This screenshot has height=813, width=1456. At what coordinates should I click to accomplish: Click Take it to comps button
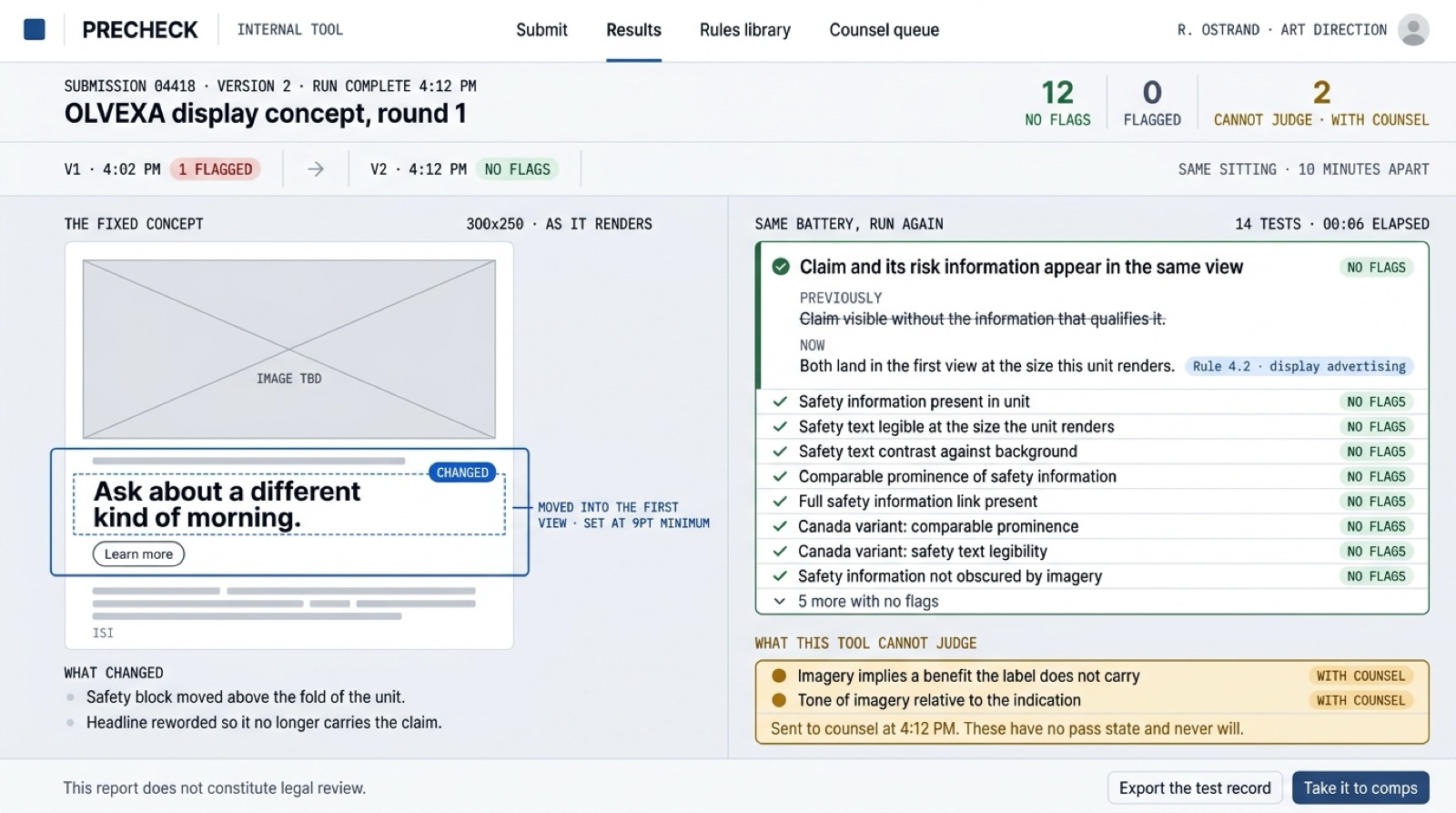point(1360,788)
